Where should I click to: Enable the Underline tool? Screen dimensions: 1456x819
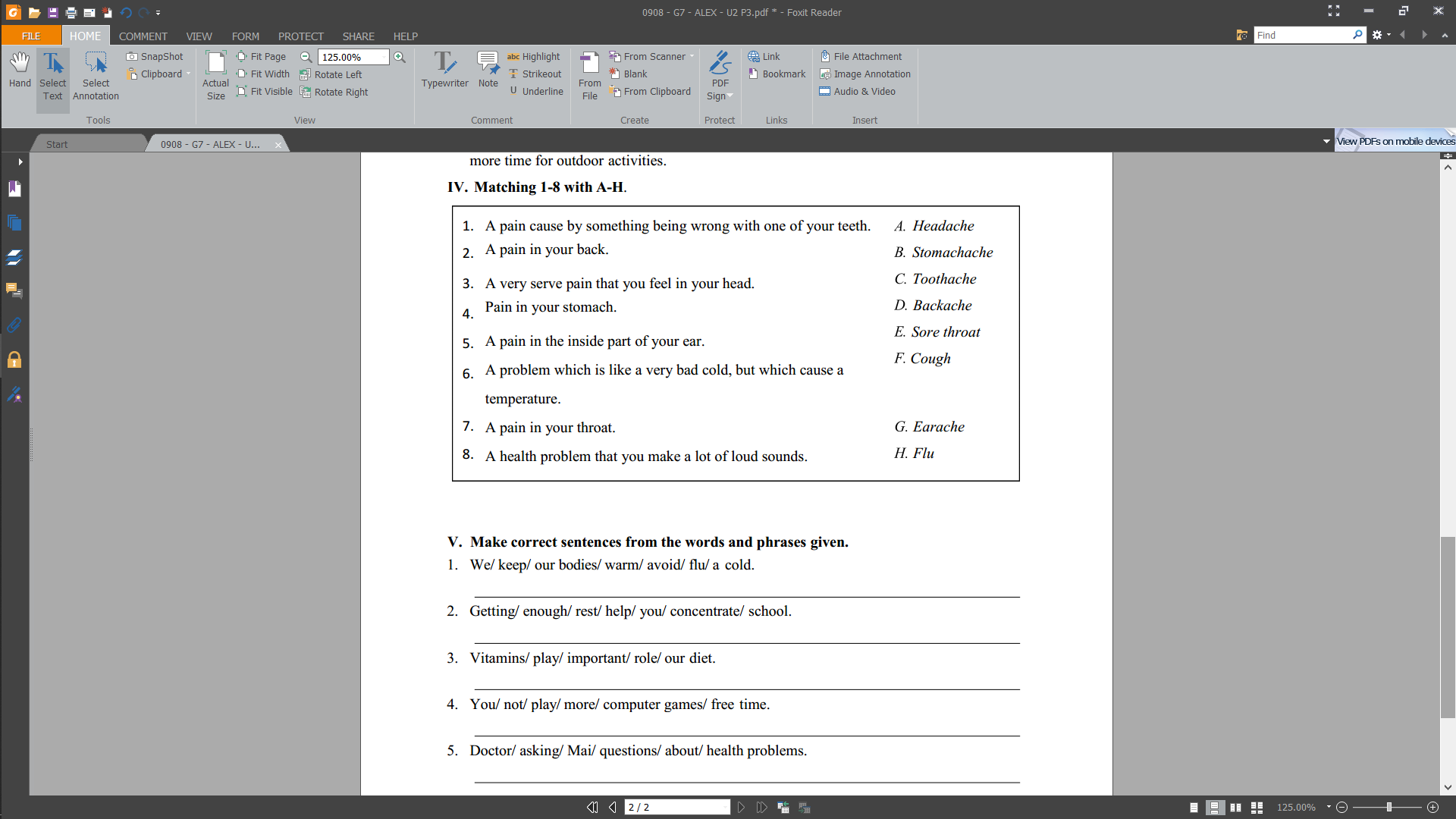pyautogui.click(x=536, y=91)
